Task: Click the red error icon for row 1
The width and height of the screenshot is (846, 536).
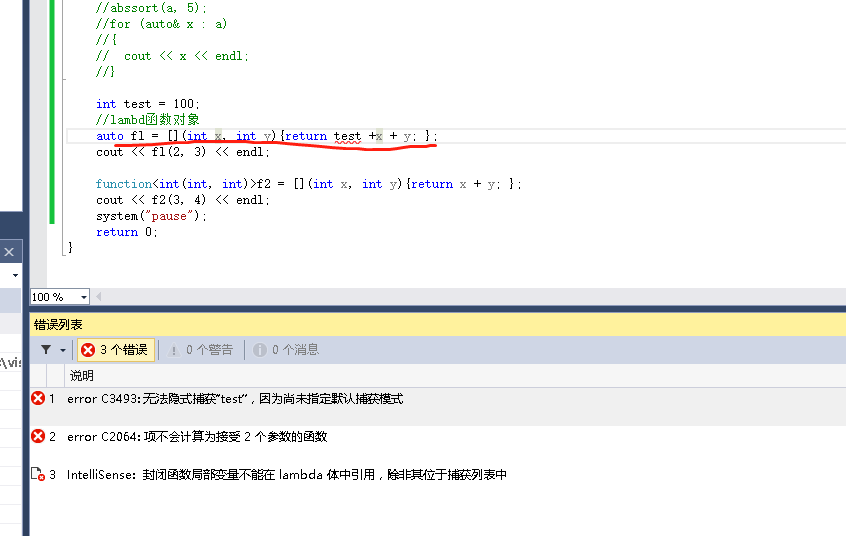Action: click(38, 398)
